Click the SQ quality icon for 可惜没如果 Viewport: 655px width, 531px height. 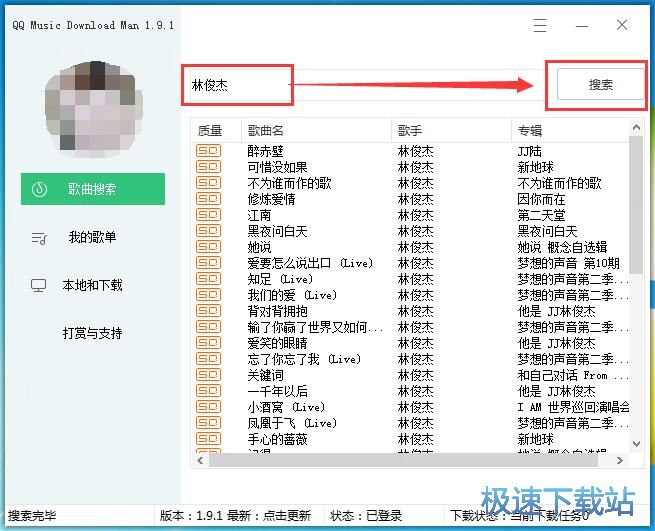pos(208,167)
